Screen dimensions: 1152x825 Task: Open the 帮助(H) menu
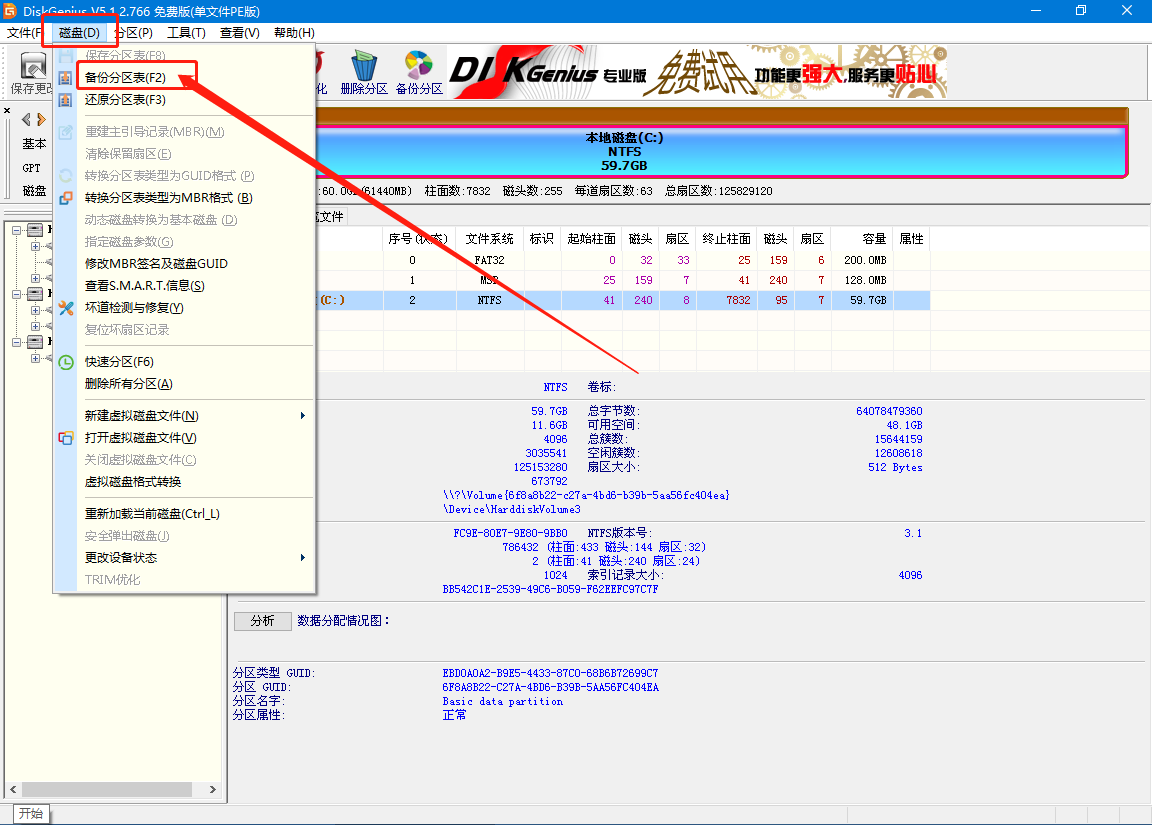pyautogui.click(x=294, y=32)
